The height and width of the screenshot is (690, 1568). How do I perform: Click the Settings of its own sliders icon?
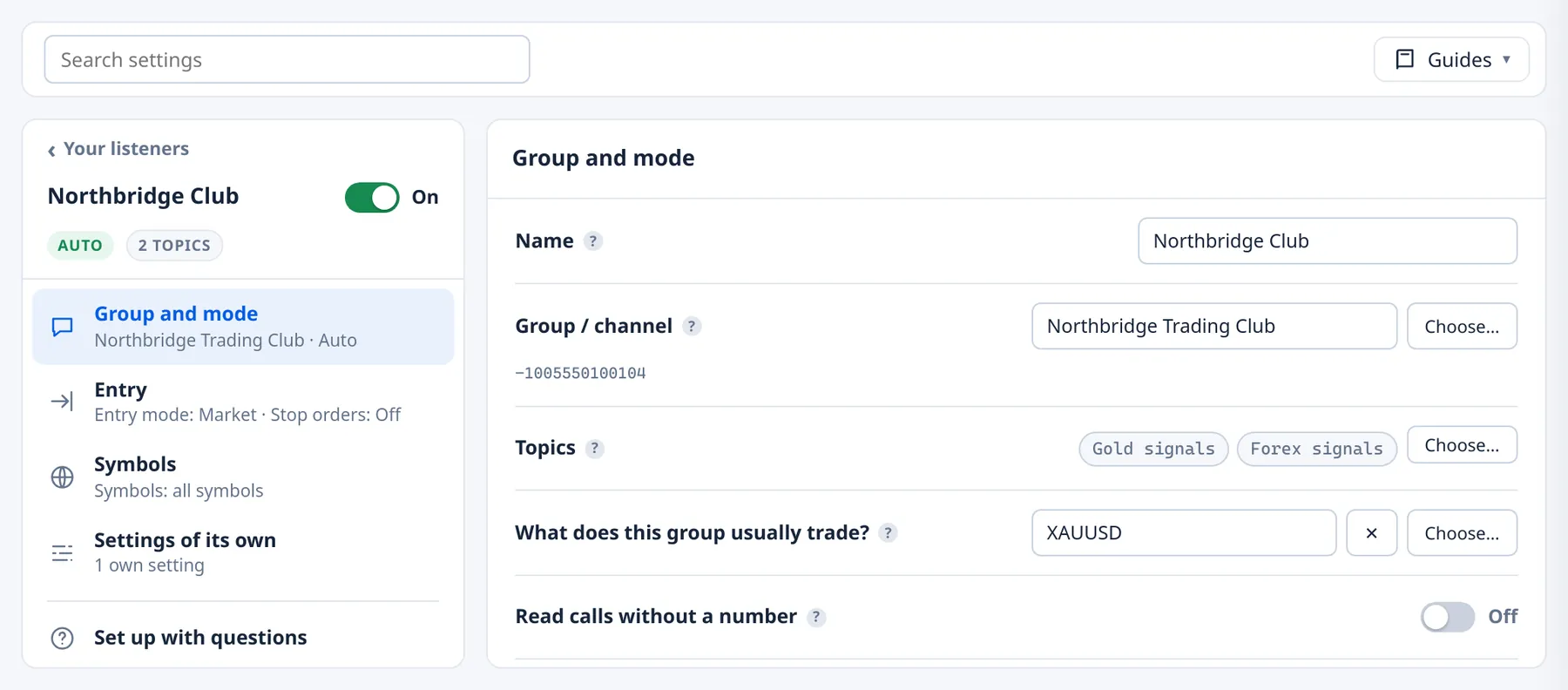pyautogui.click(x=62, y=553)
